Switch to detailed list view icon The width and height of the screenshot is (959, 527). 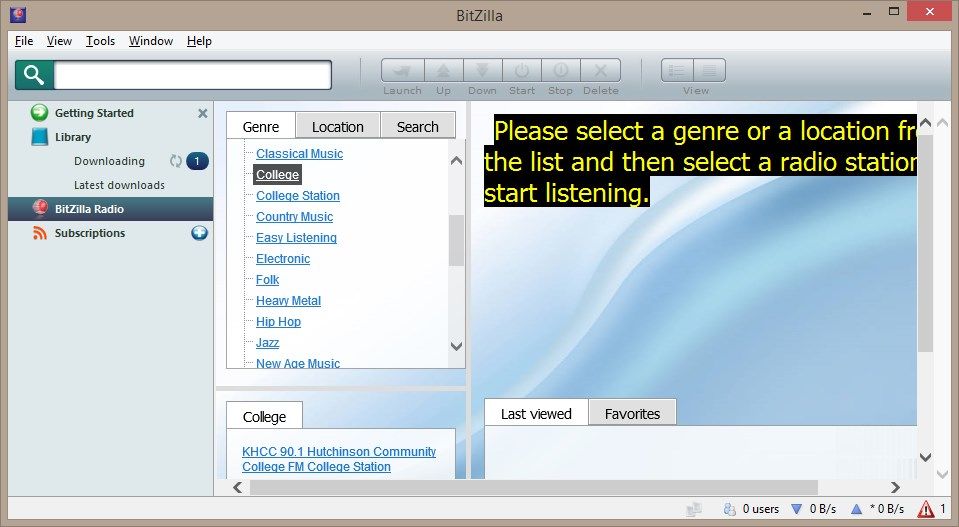click(x=677, y=70)
